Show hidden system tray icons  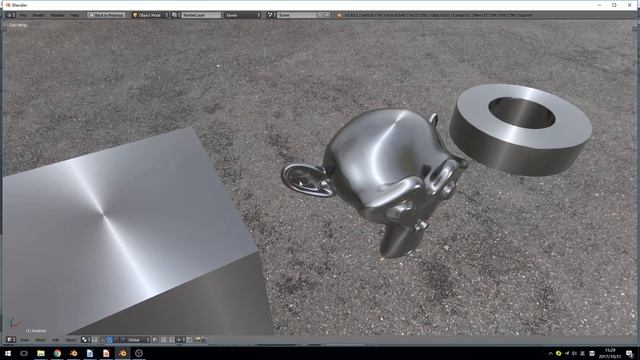(550, 353)
